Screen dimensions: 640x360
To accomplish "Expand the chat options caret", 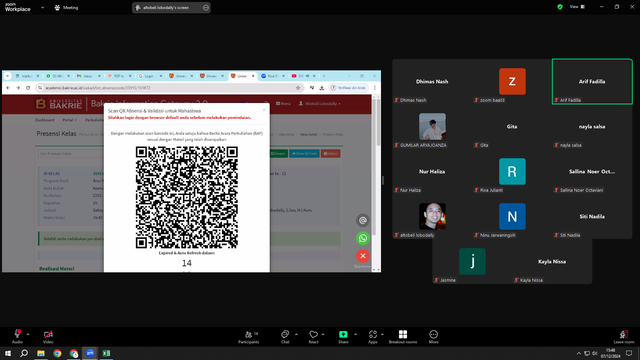I will click(x=296, y=334).
